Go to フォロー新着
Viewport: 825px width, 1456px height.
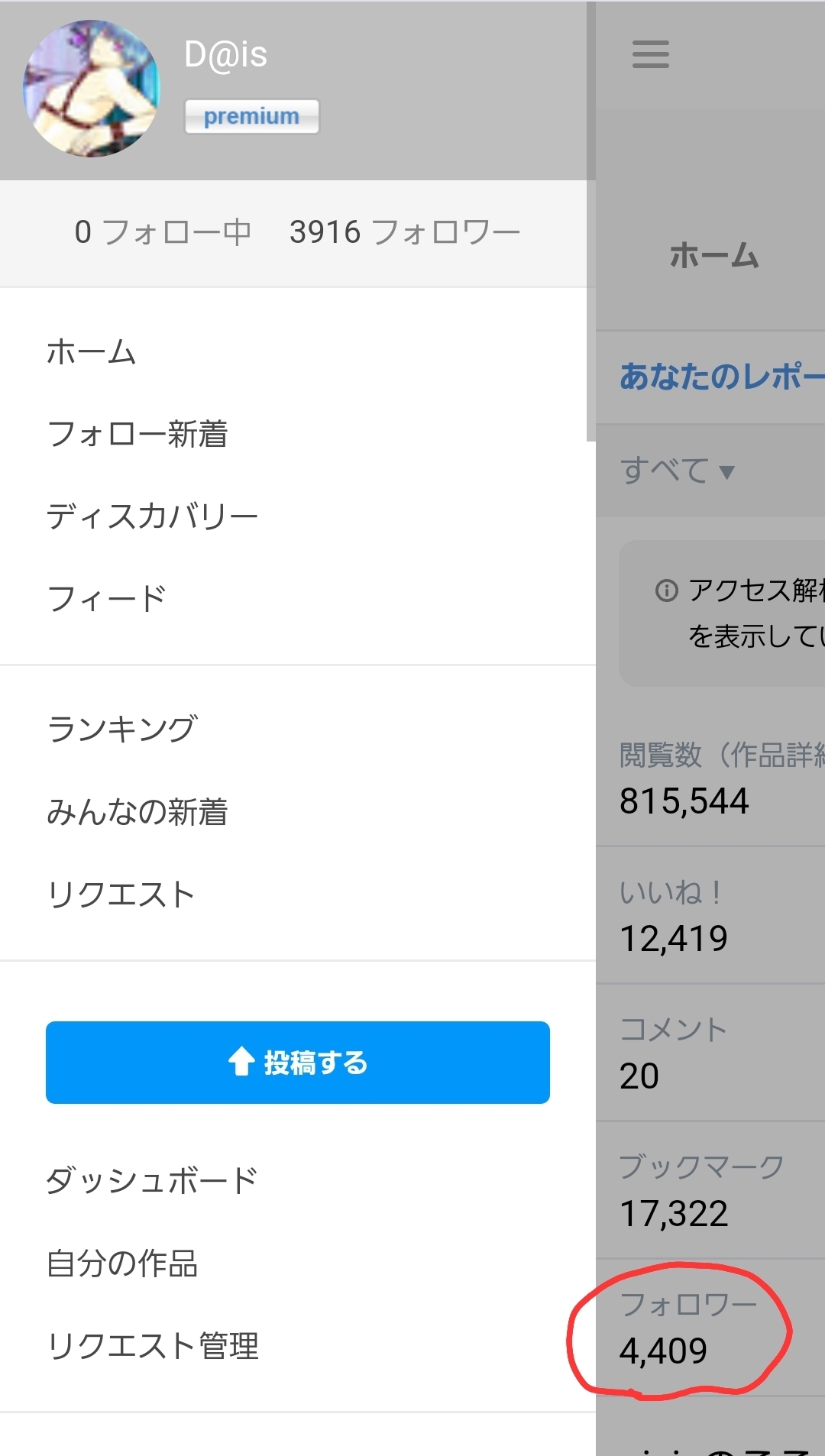137,434
